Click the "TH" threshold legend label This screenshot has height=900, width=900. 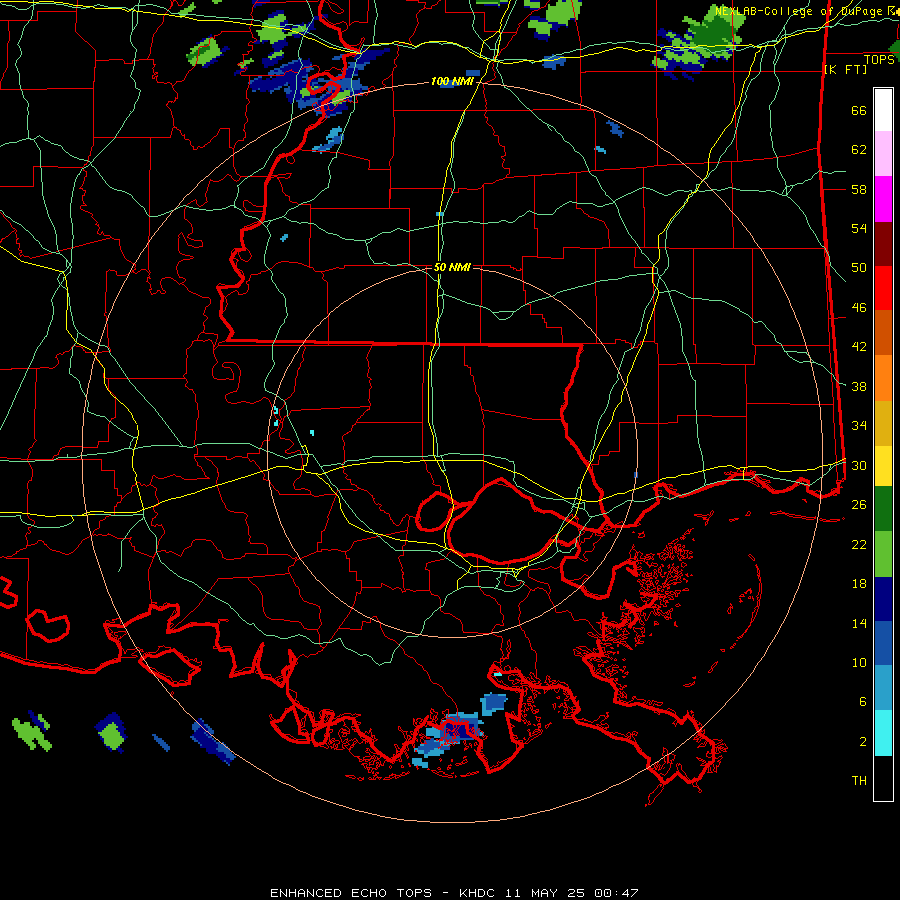pos(859,781)
